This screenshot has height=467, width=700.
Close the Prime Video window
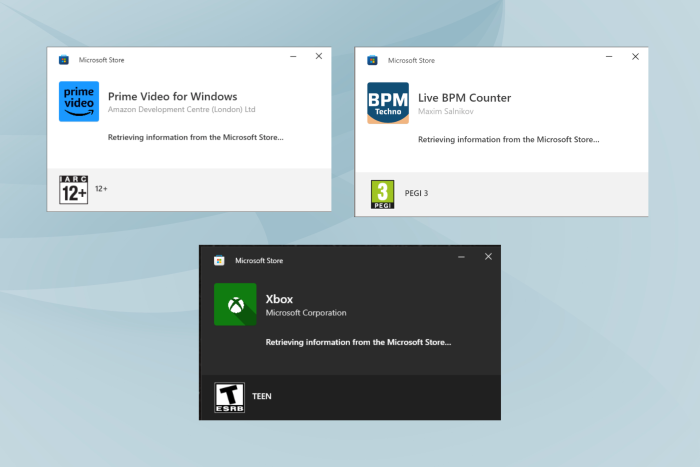click(x=319, y=56)
